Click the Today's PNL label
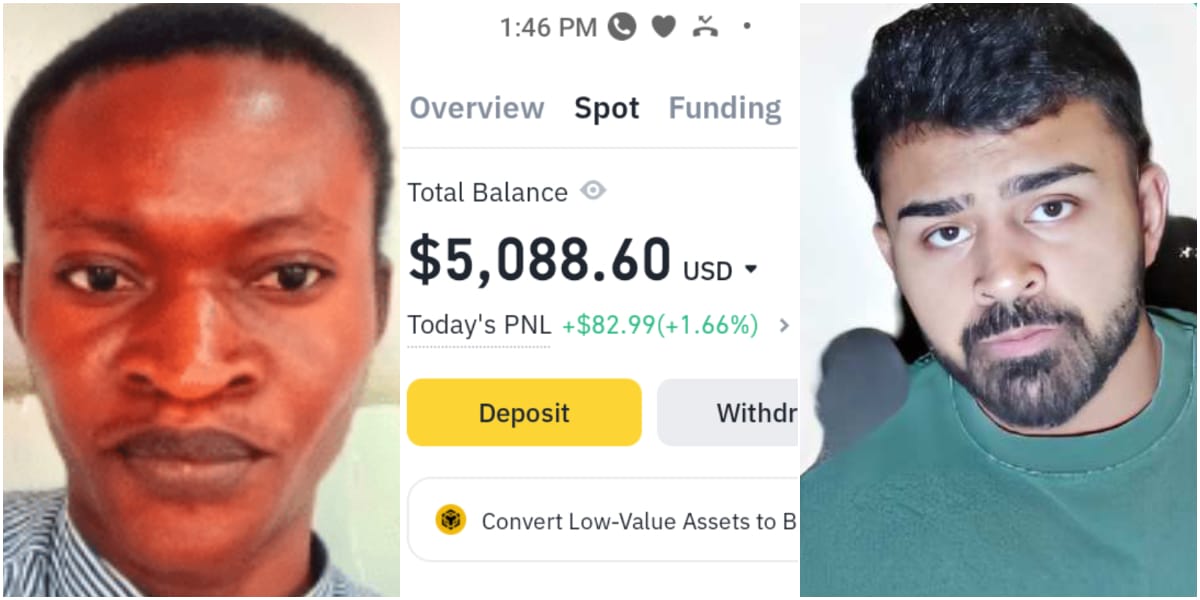The width and height of the screenshot is (1200, 600). tap(478, 325)
